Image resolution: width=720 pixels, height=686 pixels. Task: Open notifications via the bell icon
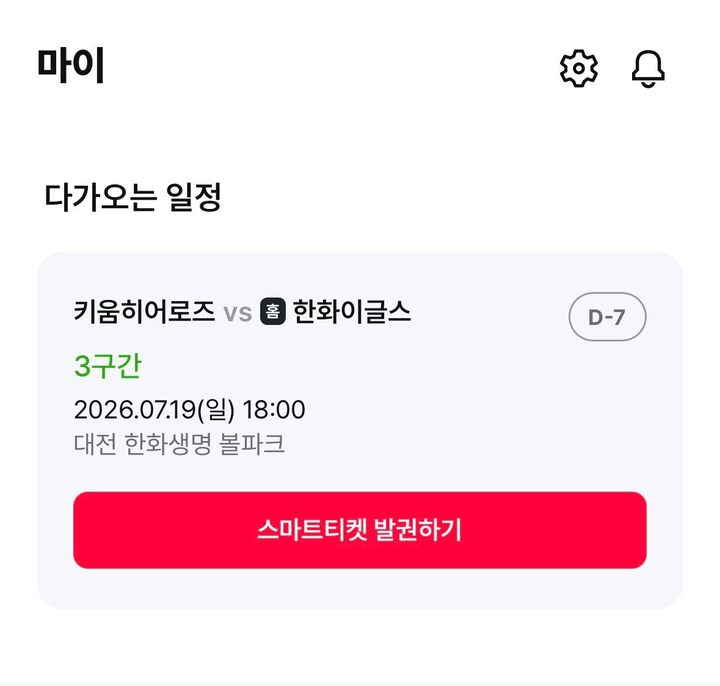pos(648,69)
